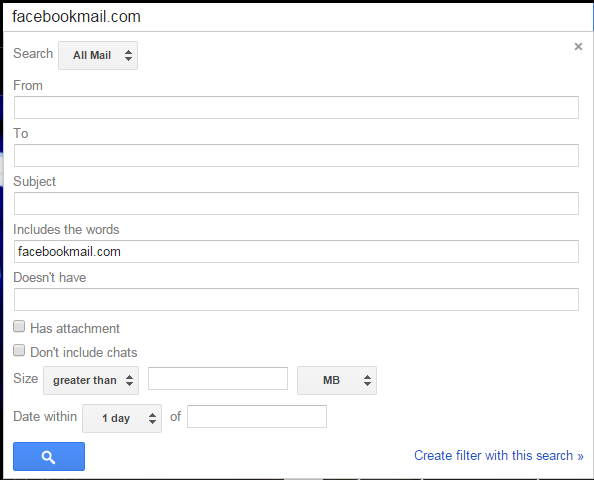Close the search options panel

[x=578, y=47]
